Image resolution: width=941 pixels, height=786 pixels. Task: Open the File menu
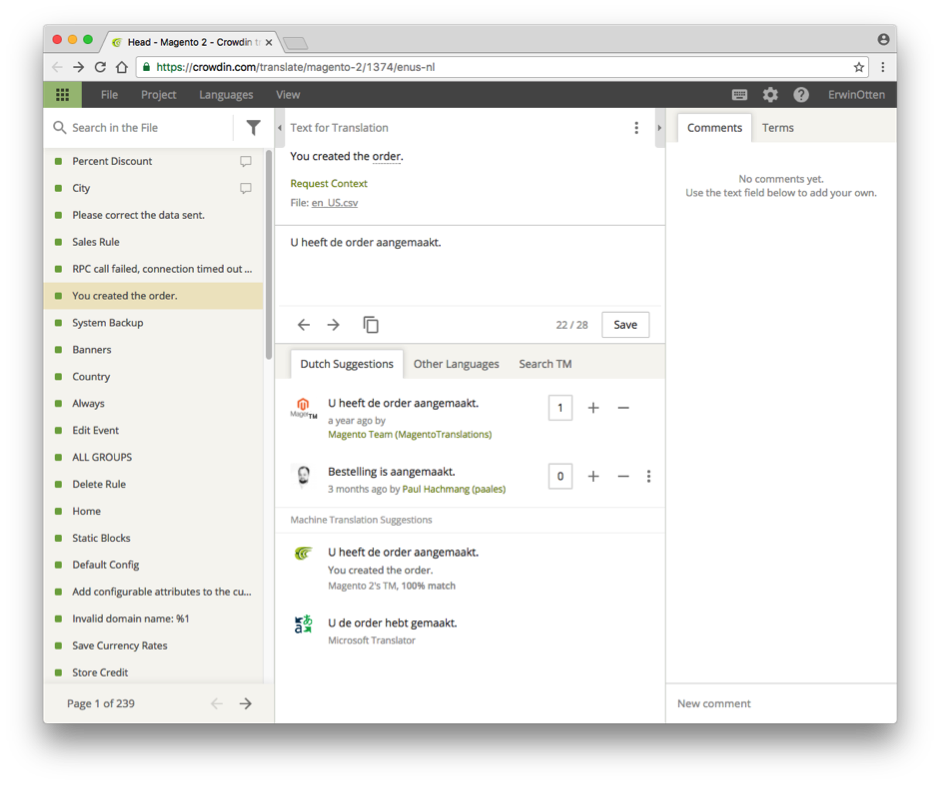(109, 95)
